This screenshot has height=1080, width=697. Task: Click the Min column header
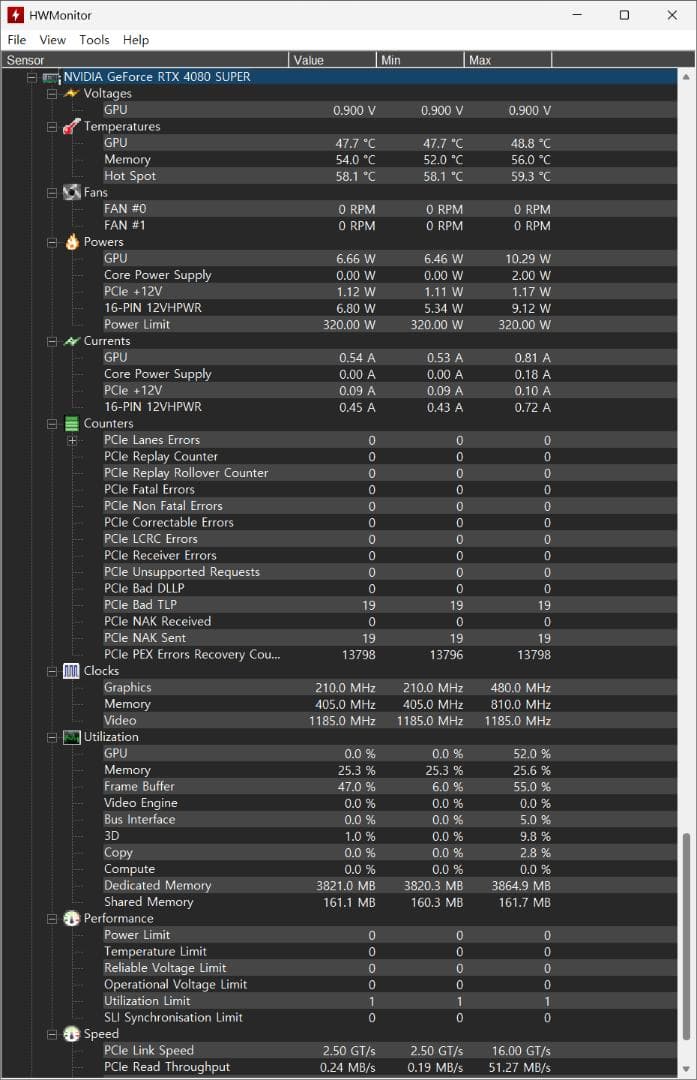click(420, 60)
